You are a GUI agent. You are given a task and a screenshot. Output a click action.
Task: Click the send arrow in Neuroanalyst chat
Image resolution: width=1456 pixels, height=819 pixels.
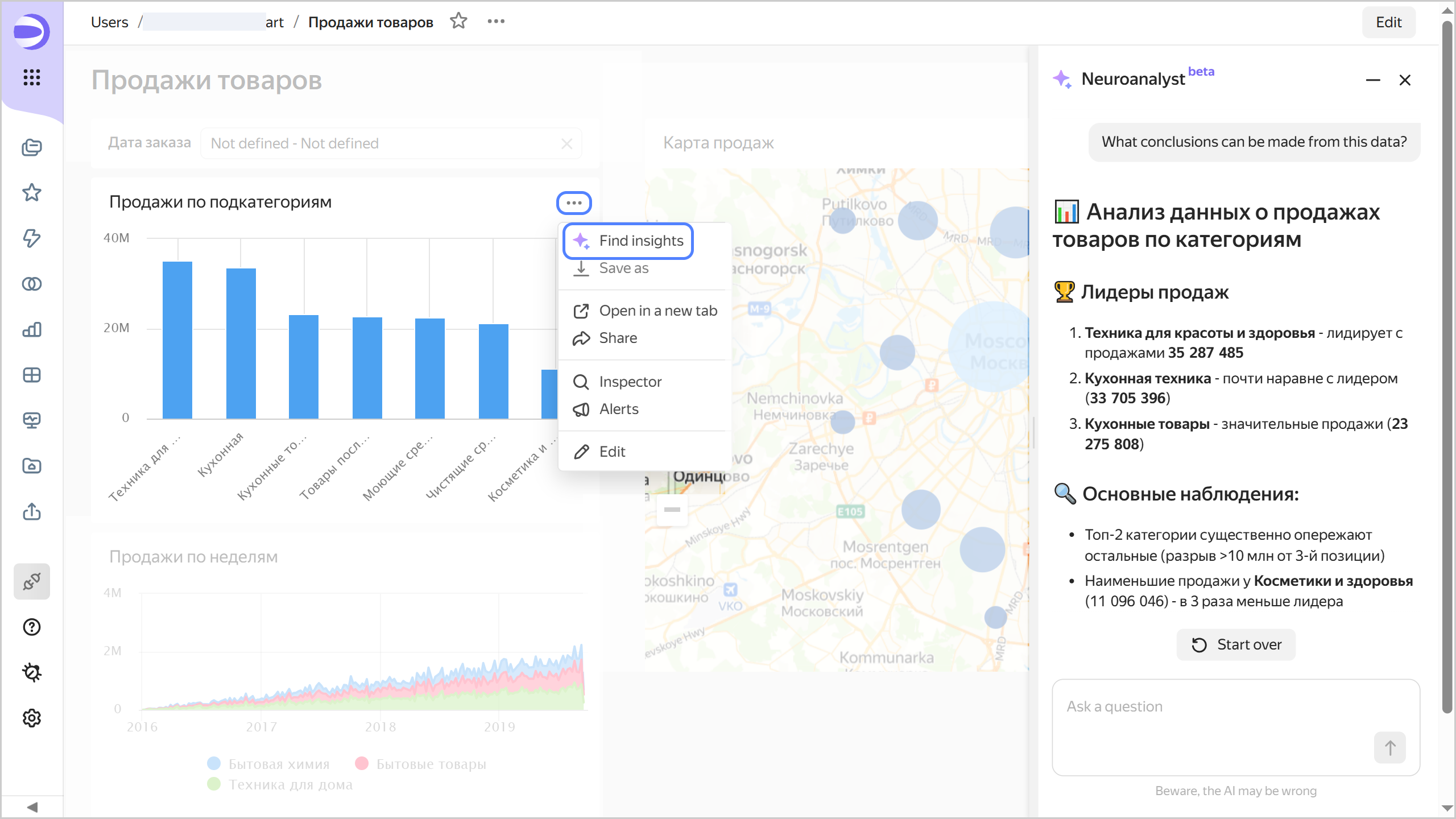coord(1389,747)
